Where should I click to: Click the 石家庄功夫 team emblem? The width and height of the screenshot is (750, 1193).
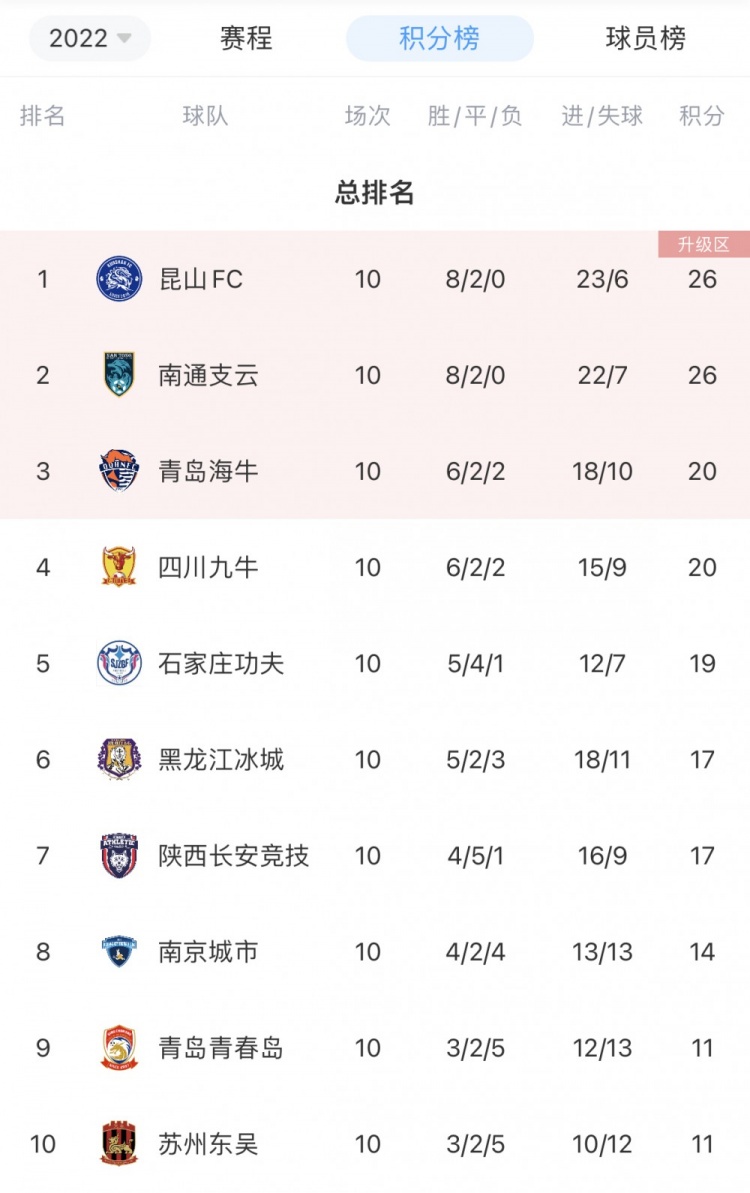(119, 663)
